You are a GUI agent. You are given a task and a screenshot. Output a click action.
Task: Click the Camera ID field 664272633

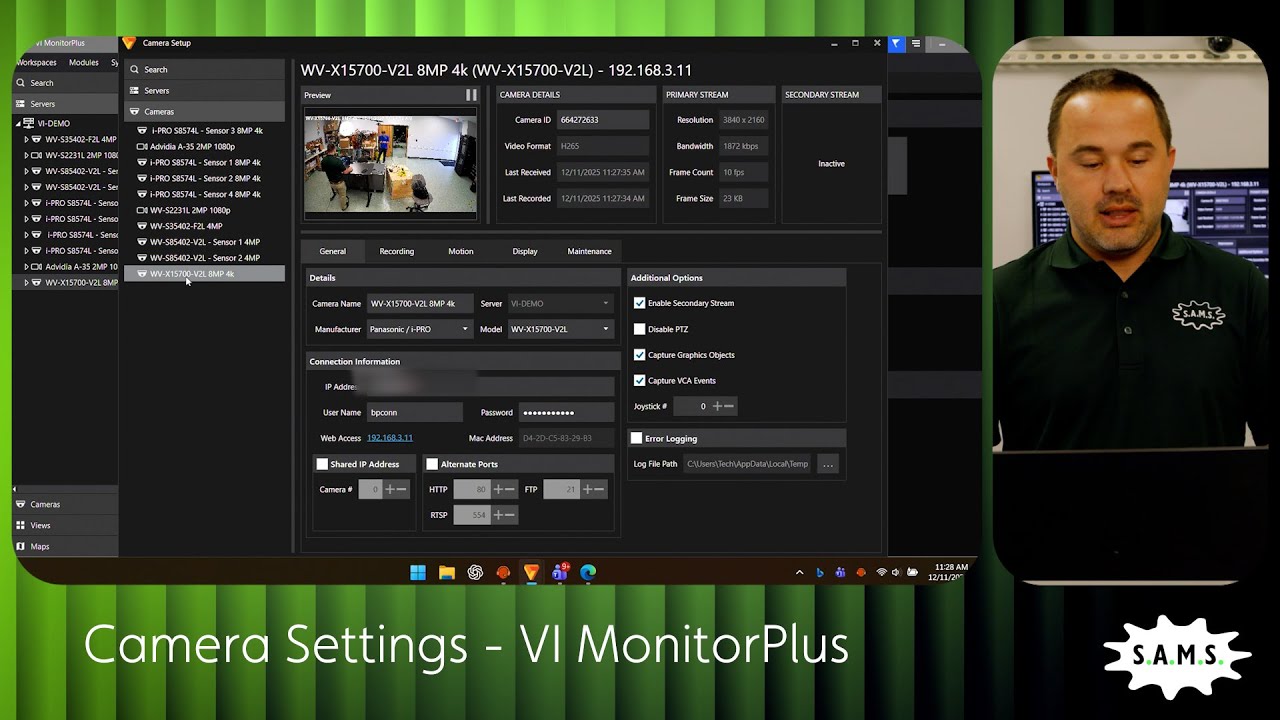click(x=604, y=120)
